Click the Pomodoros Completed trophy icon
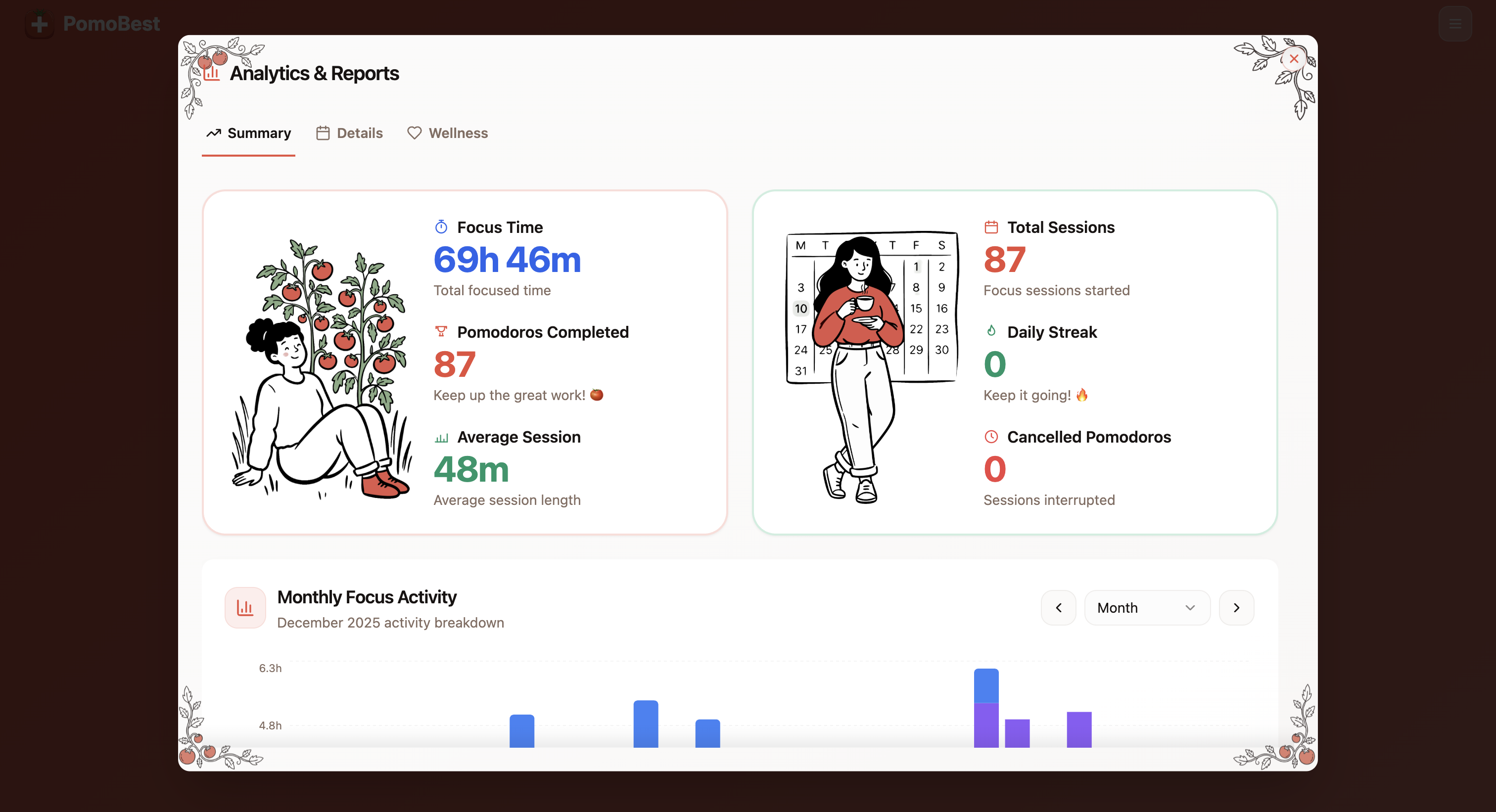The width and height of the screenshot is (1496, 812). (441, 331)
